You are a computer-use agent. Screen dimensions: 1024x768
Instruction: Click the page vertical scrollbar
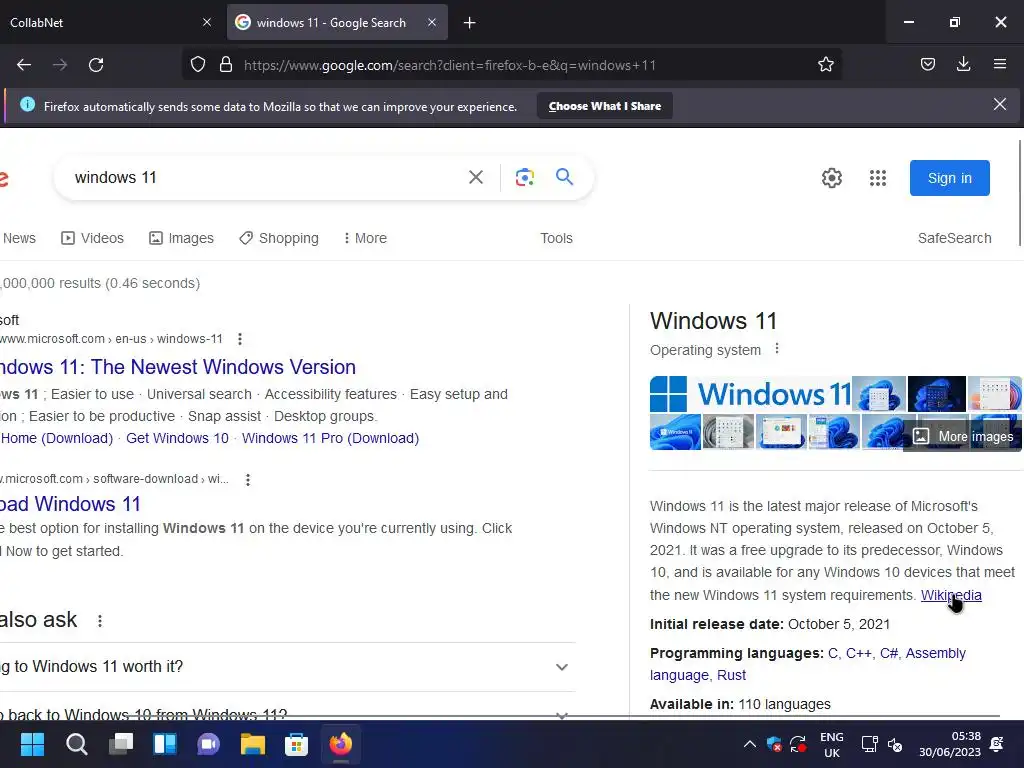(x=1020, y=193)
